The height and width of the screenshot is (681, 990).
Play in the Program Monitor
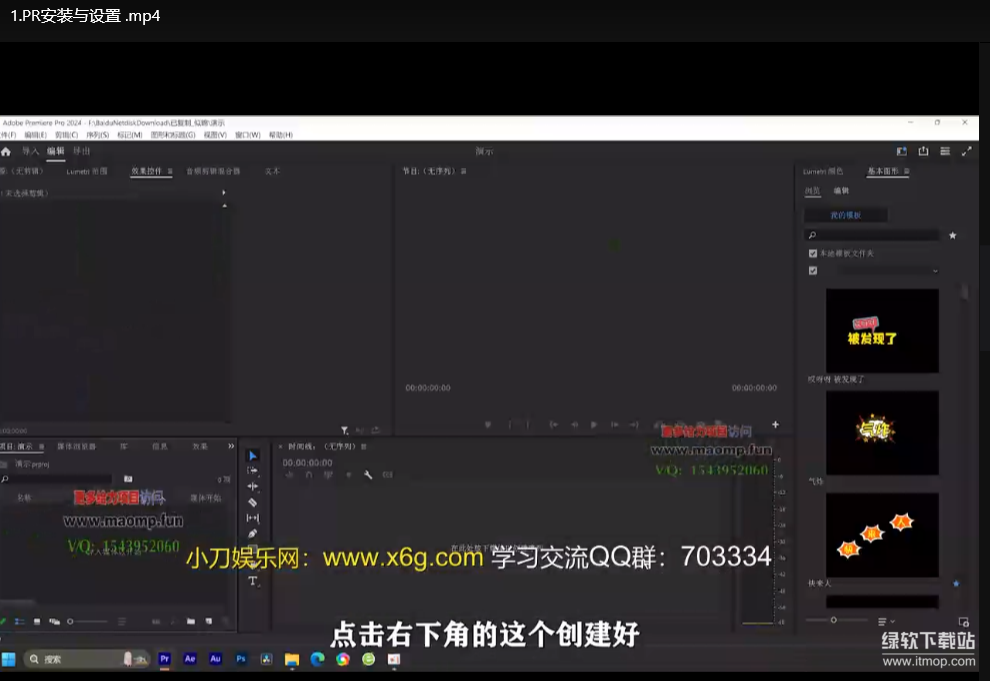tap(593, 425)
